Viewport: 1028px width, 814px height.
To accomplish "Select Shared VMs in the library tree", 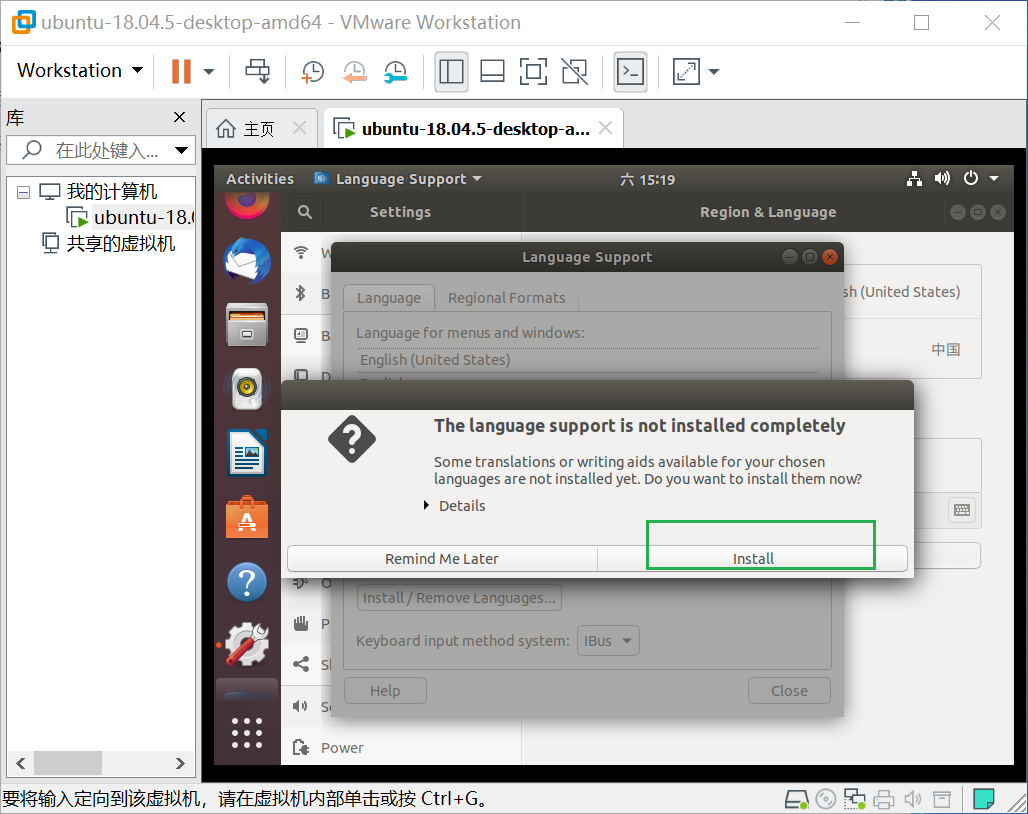I will click(x=109, y=243).
